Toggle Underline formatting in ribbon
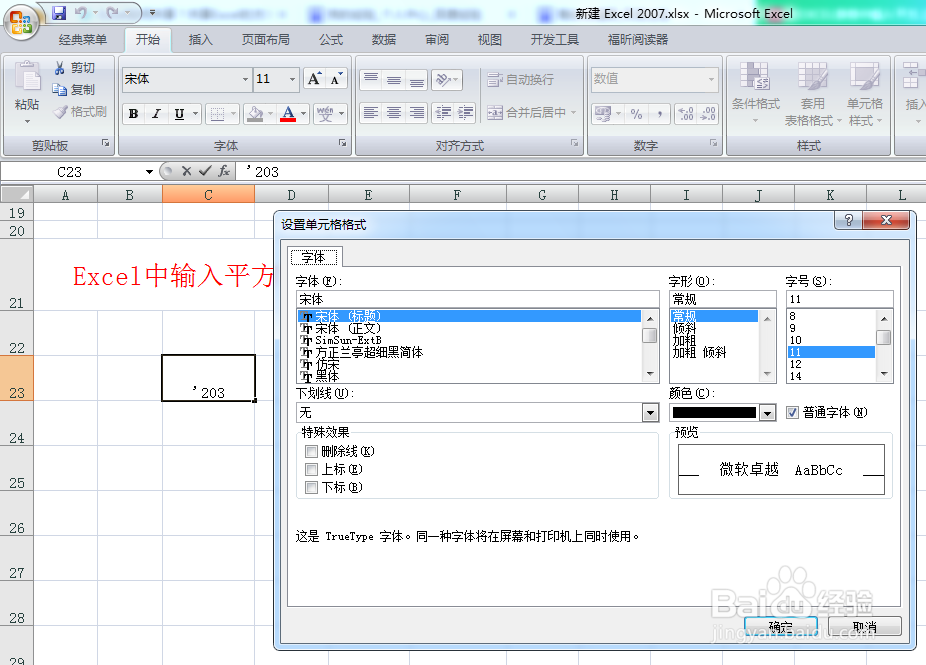 [179, 113]
